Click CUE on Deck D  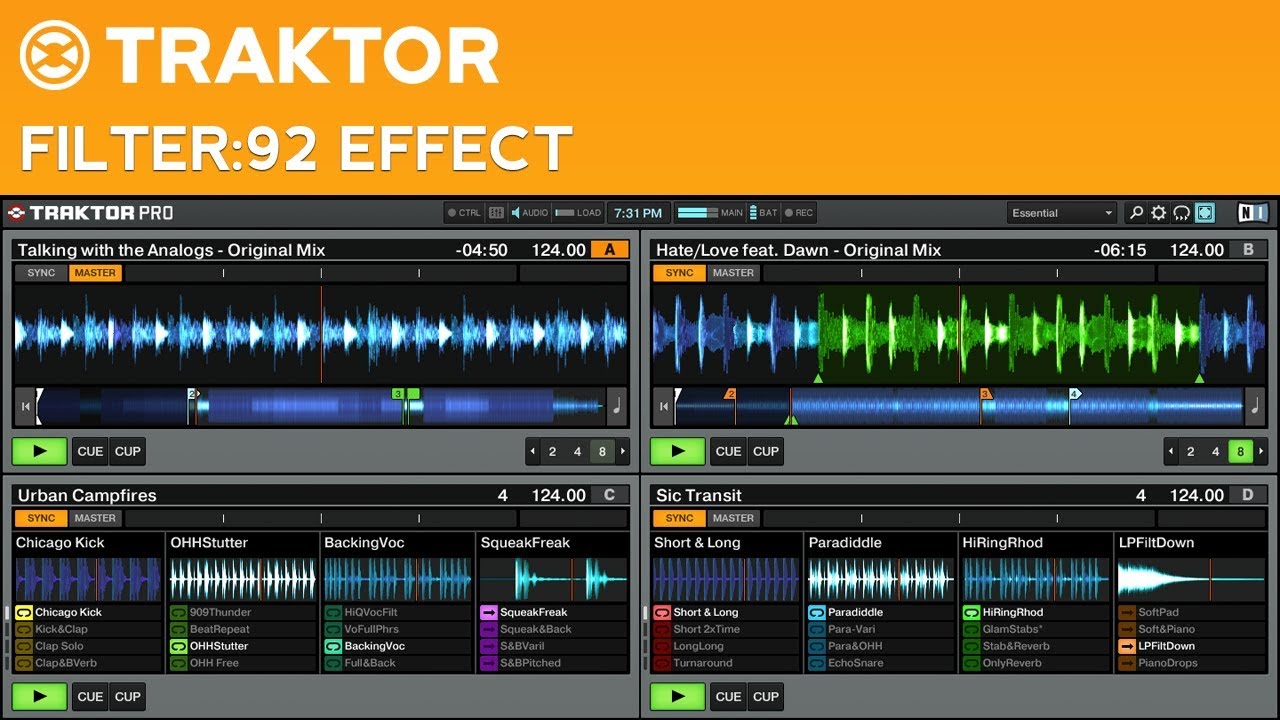pyautogui.click(x=729, y=696)
